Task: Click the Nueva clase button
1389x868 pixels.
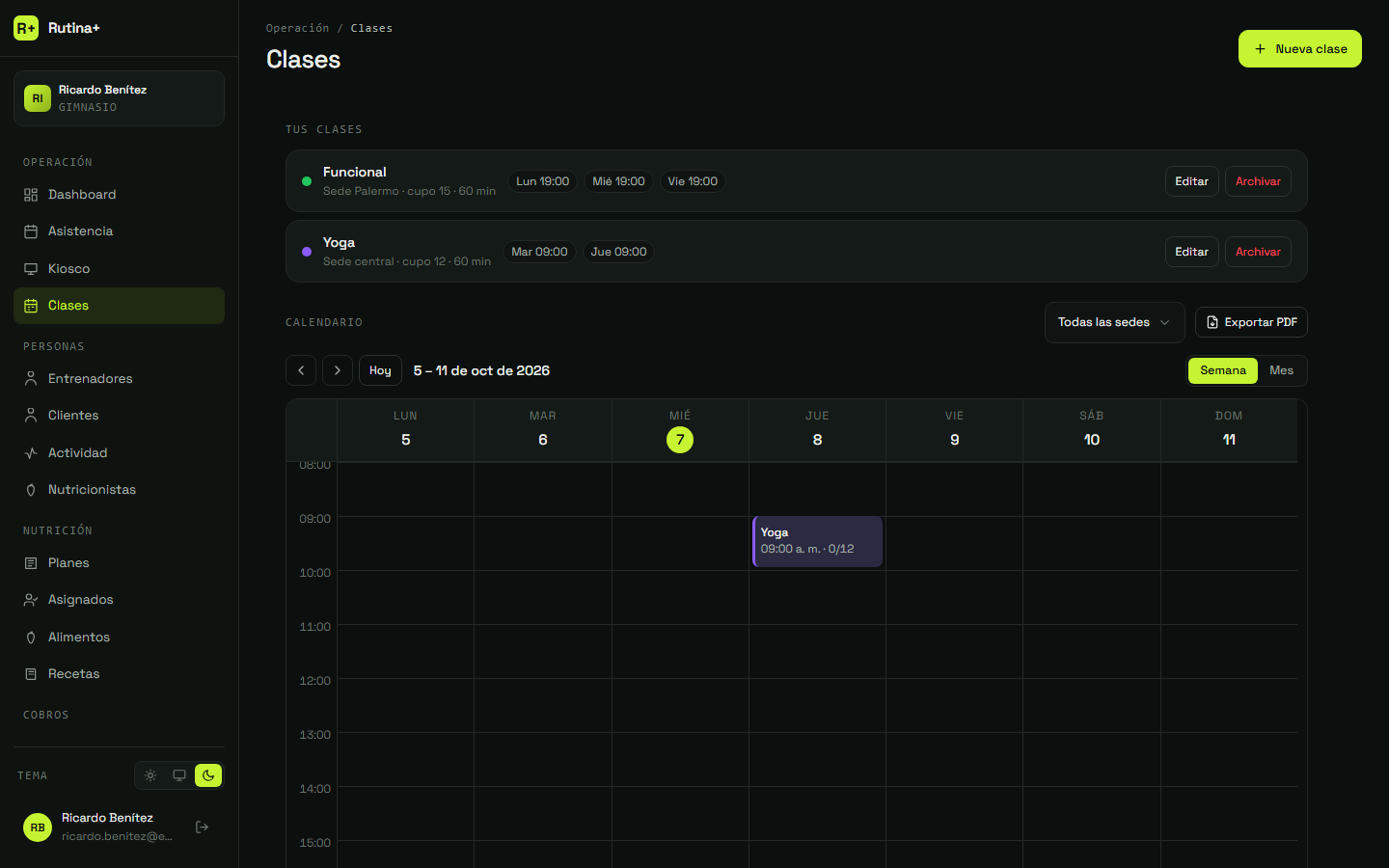Action: click(1300, 49)
